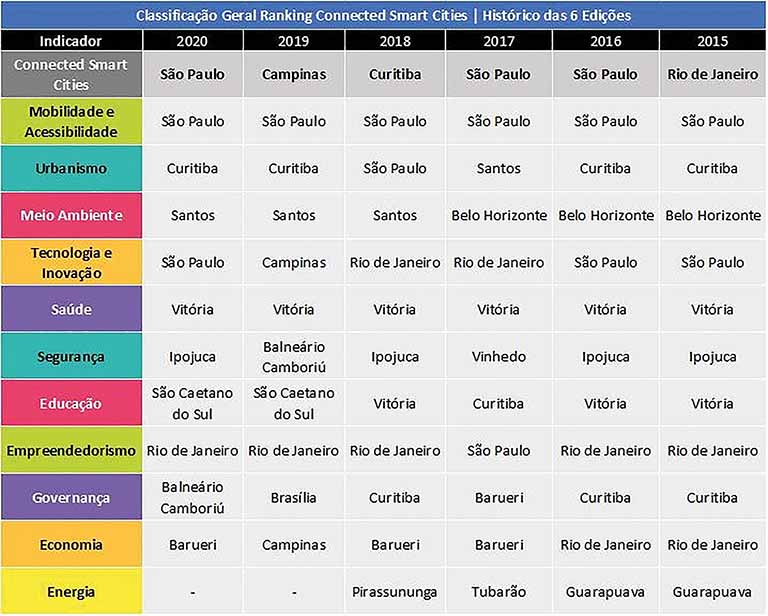Click the Pirassununga cell in the Energia row
Image resolution: width=768 pixels, height=616 pixels.
click(395, 592)
